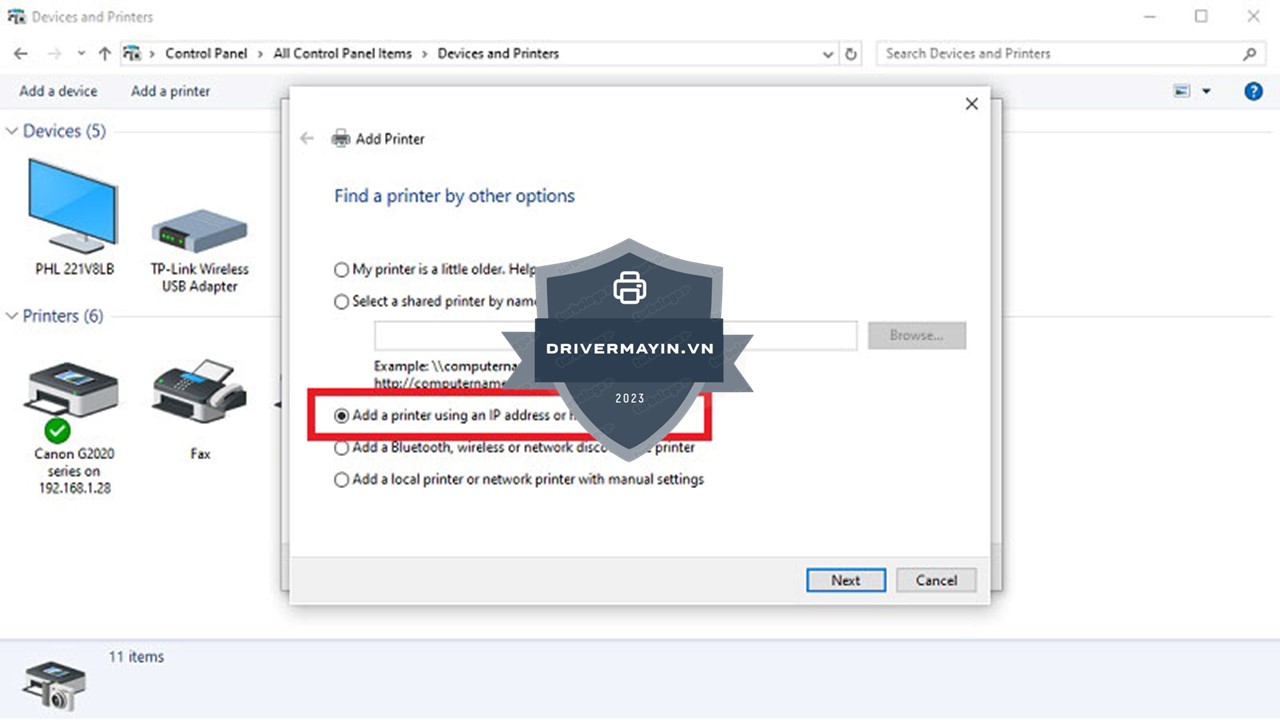This screenshot has width=1280, height=720.
Task: Select 'My printer is a little older' option
Action: (x=342, y=270)
